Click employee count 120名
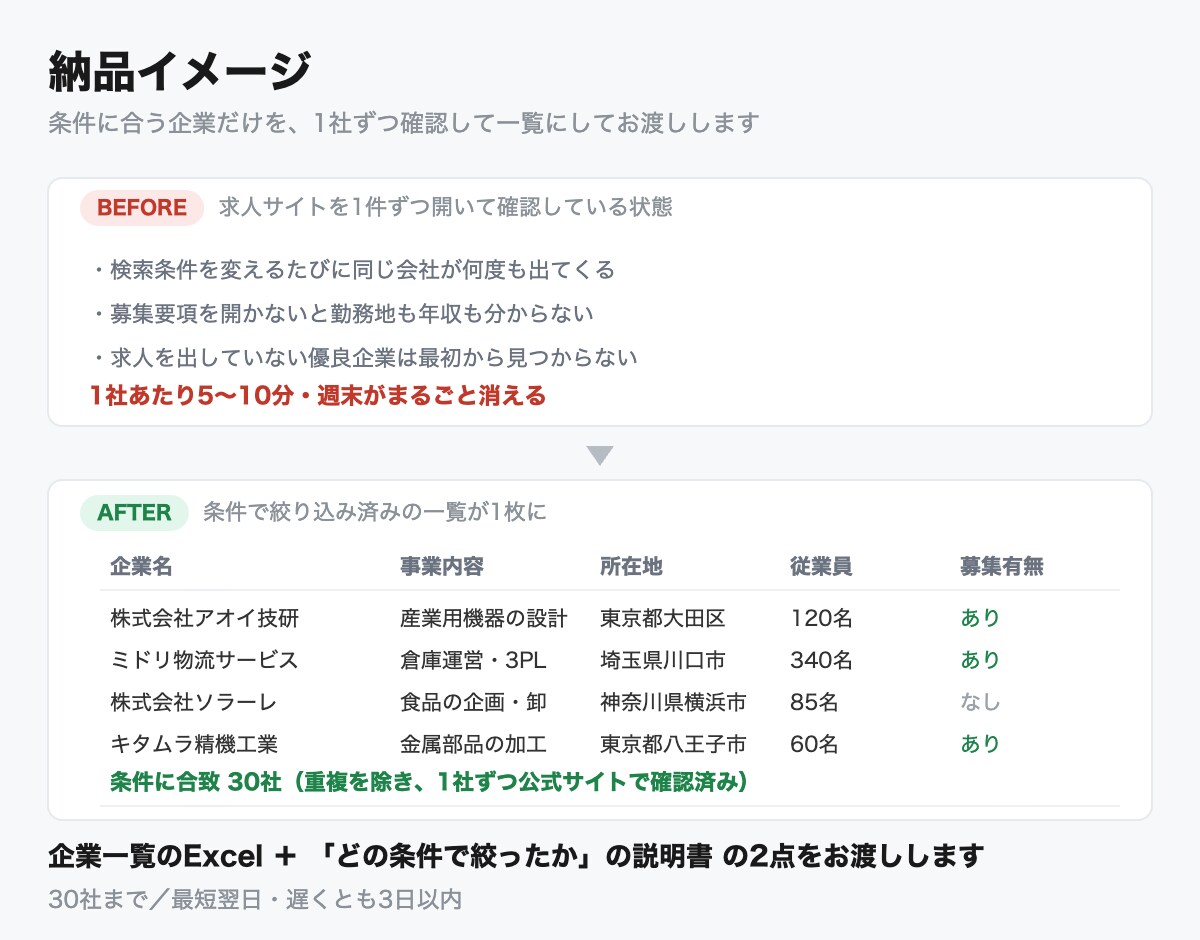This screenshot has height=940, width=1200. 821,618
